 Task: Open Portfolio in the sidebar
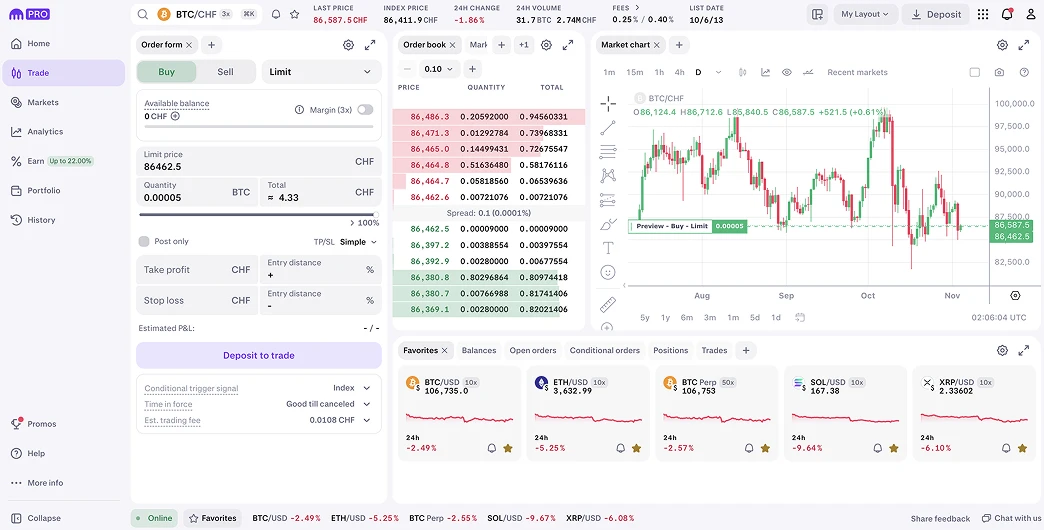pos(63,190)
